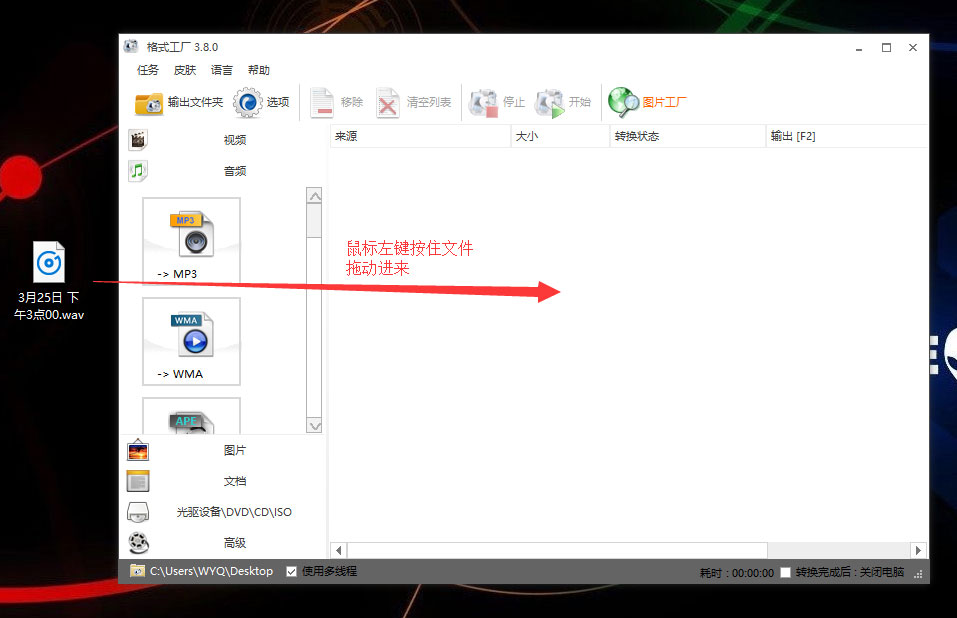Click the 停止 stop icon
957x618 pixels.
tap(483, 102)
